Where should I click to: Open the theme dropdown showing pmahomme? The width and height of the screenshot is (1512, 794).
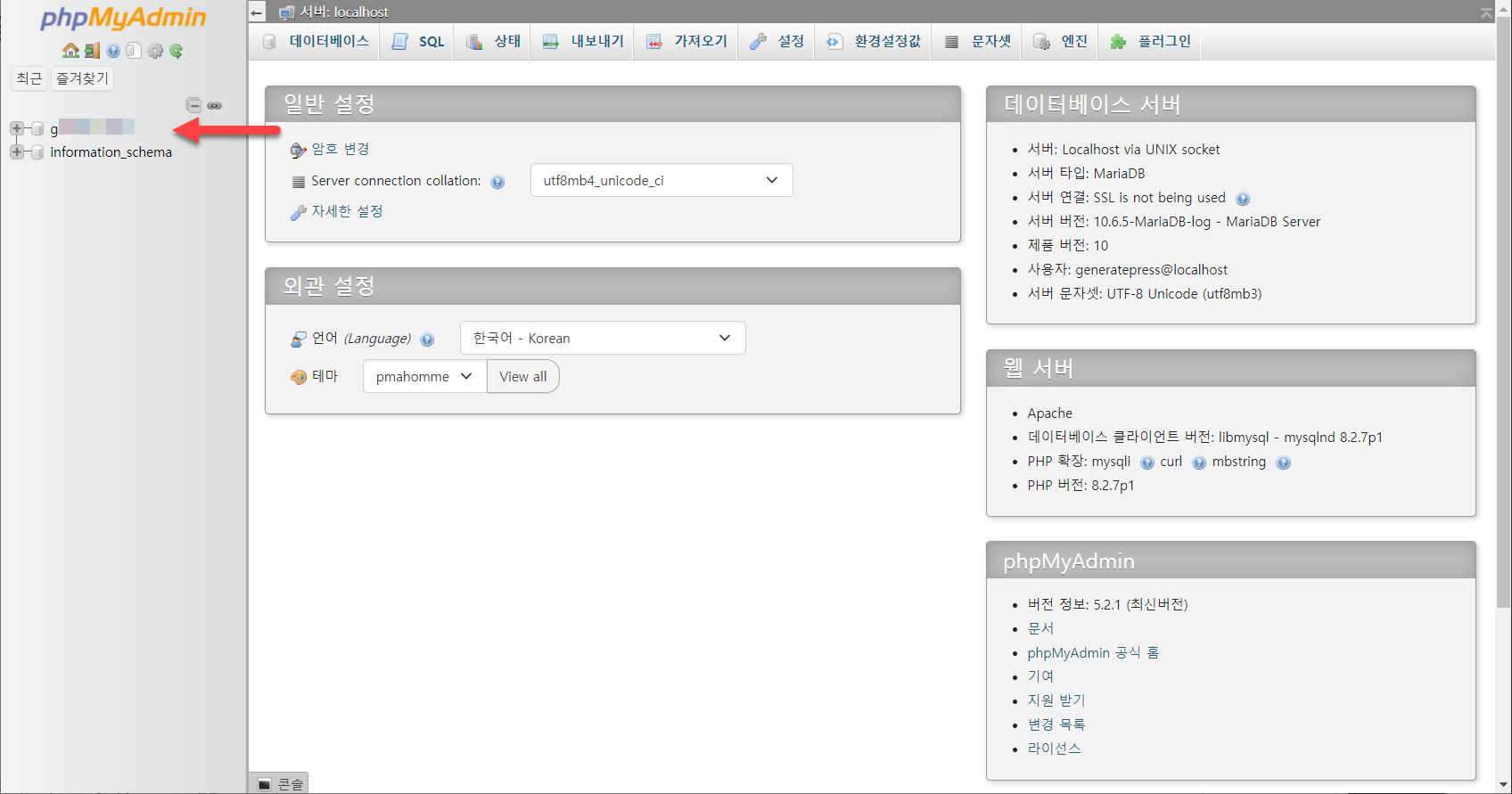point(424,376)
